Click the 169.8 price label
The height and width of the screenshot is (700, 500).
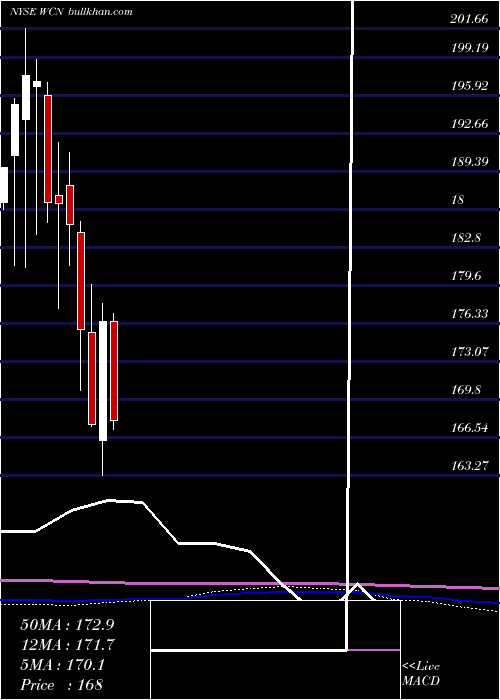[466, 390]
